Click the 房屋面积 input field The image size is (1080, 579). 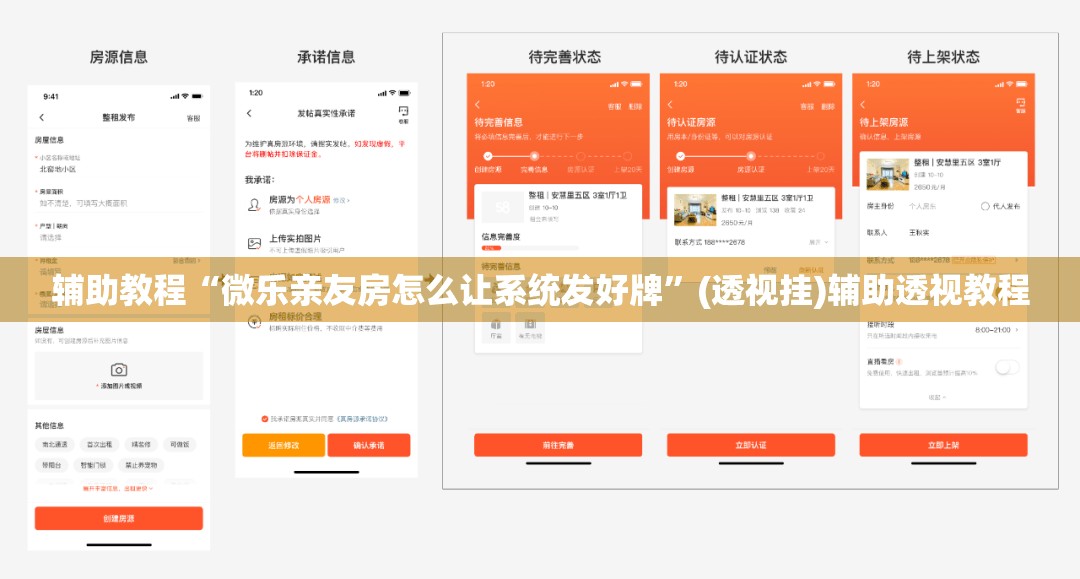118,198
